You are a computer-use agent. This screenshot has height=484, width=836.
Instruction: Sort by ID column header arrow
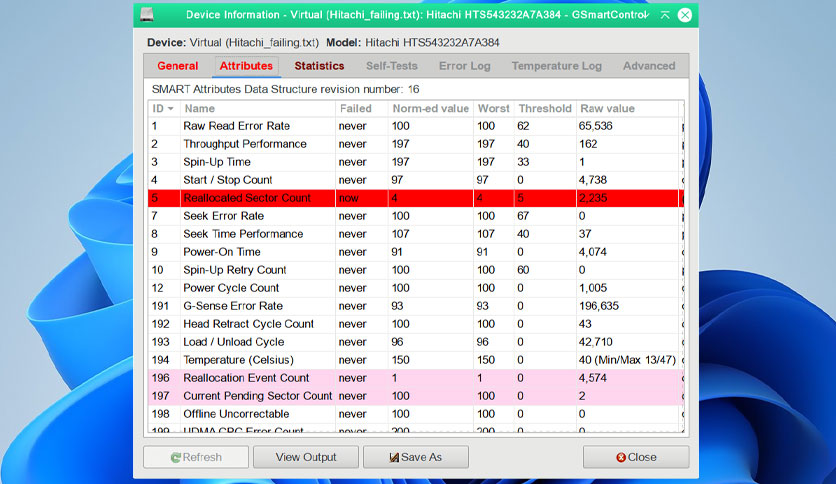pyautogui.click(x=171, y=109)
